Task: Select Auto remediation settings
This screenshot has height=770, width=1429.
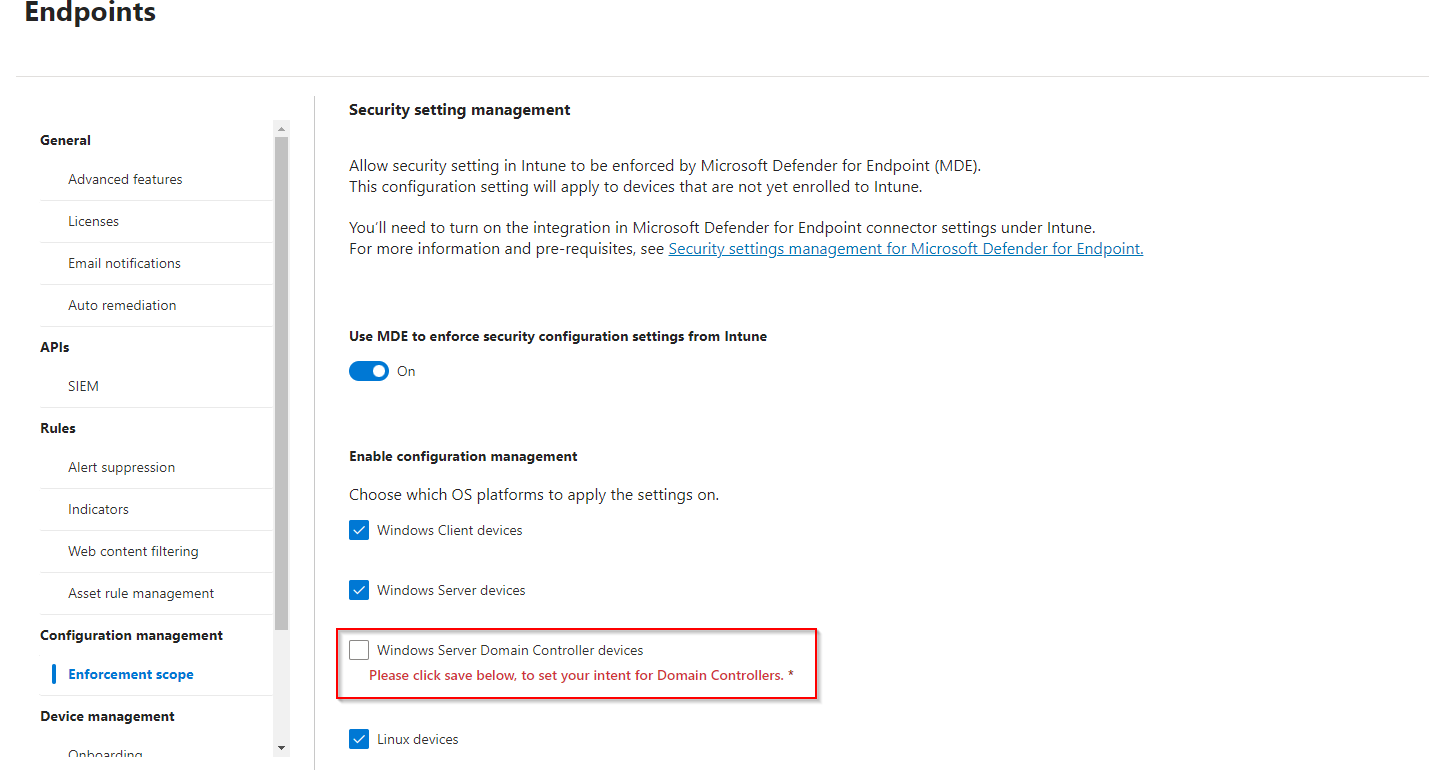Action: click(x=122, y=305)
